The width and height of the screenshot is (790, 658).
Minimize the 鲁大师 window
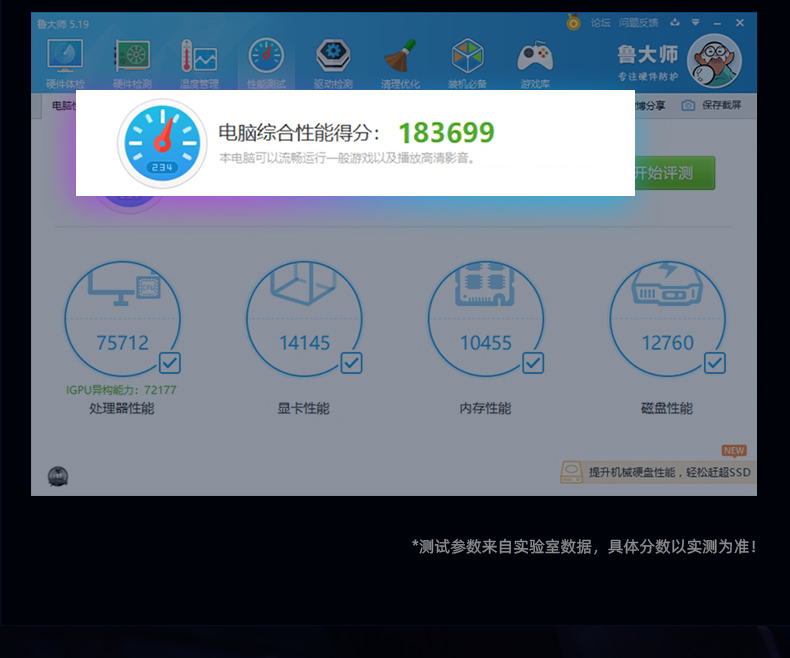tap(717, 23)
